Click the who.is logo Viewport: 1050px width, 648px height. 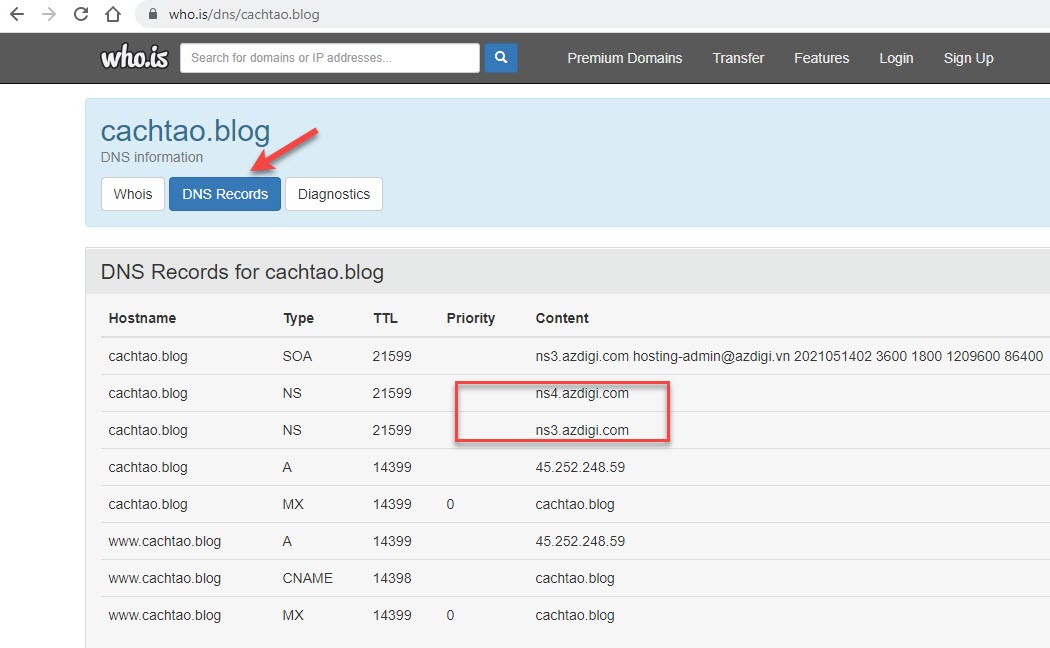point(134,58)
